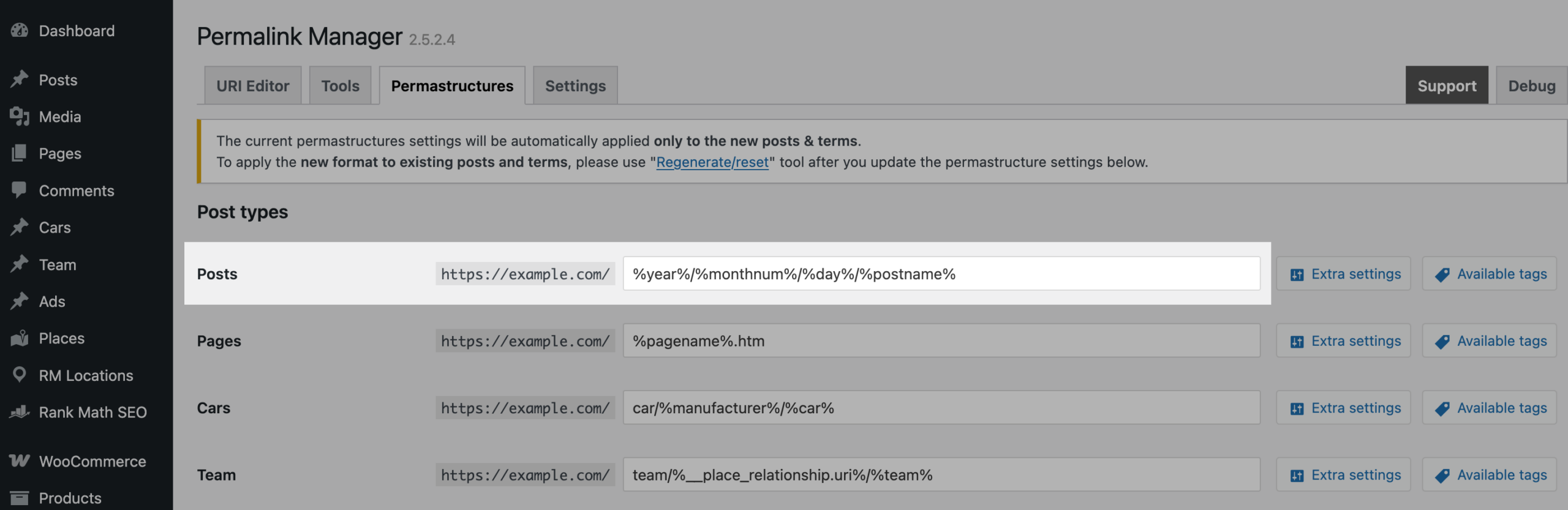Click the Posts permastructure input field
Screen dimensions: 1568x510
(x=941, y=274)
